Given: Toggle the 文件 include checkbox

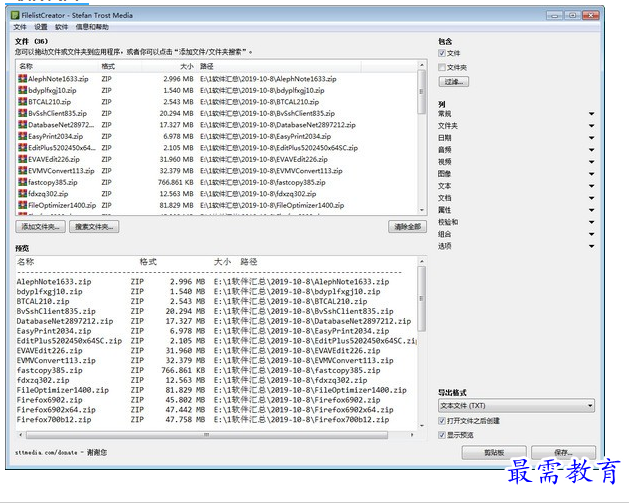Looking at the screenshot, I should [x=442, y=53].
